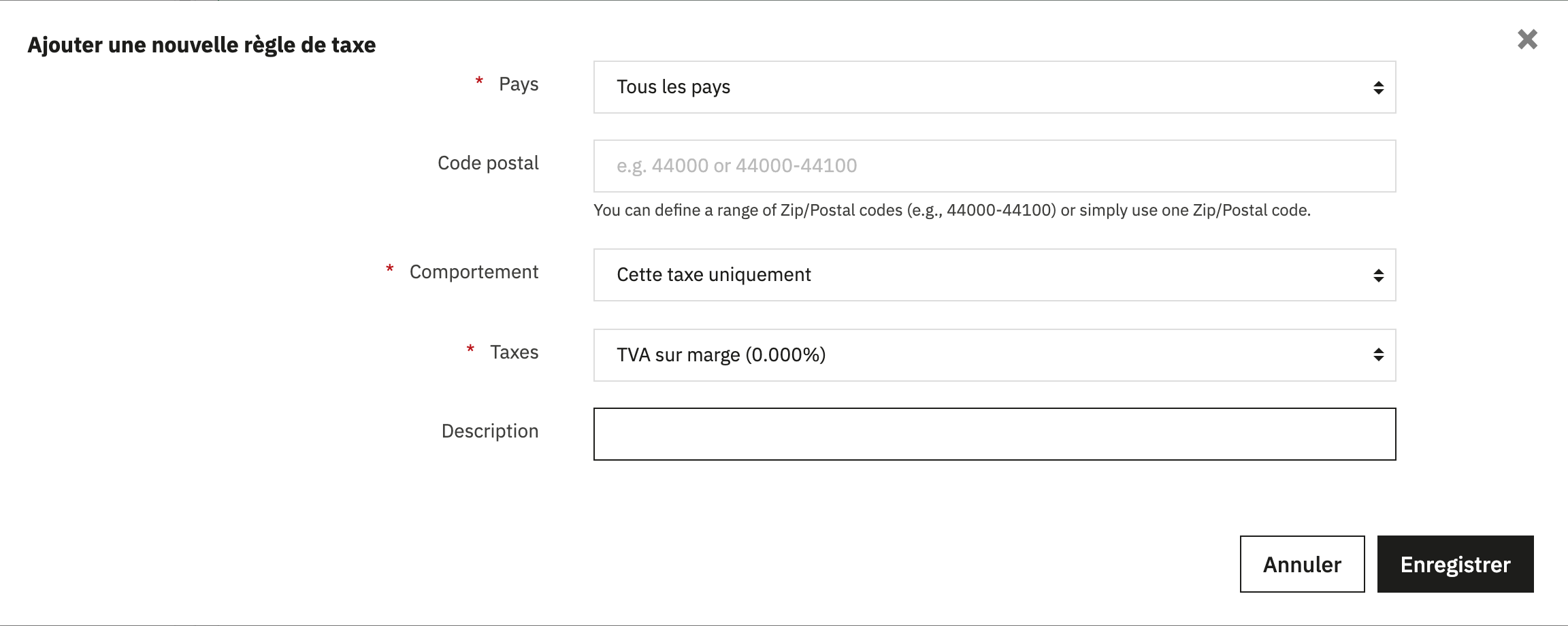Click the Taxes field label

click(x=514, y=352)
